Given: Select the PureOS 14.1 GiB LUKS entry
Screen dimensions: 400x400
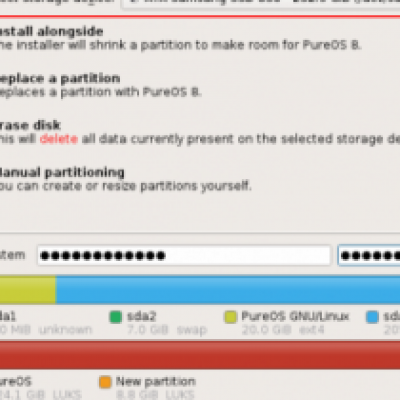Looking at the screenshot, I should (x=40, y=388).
